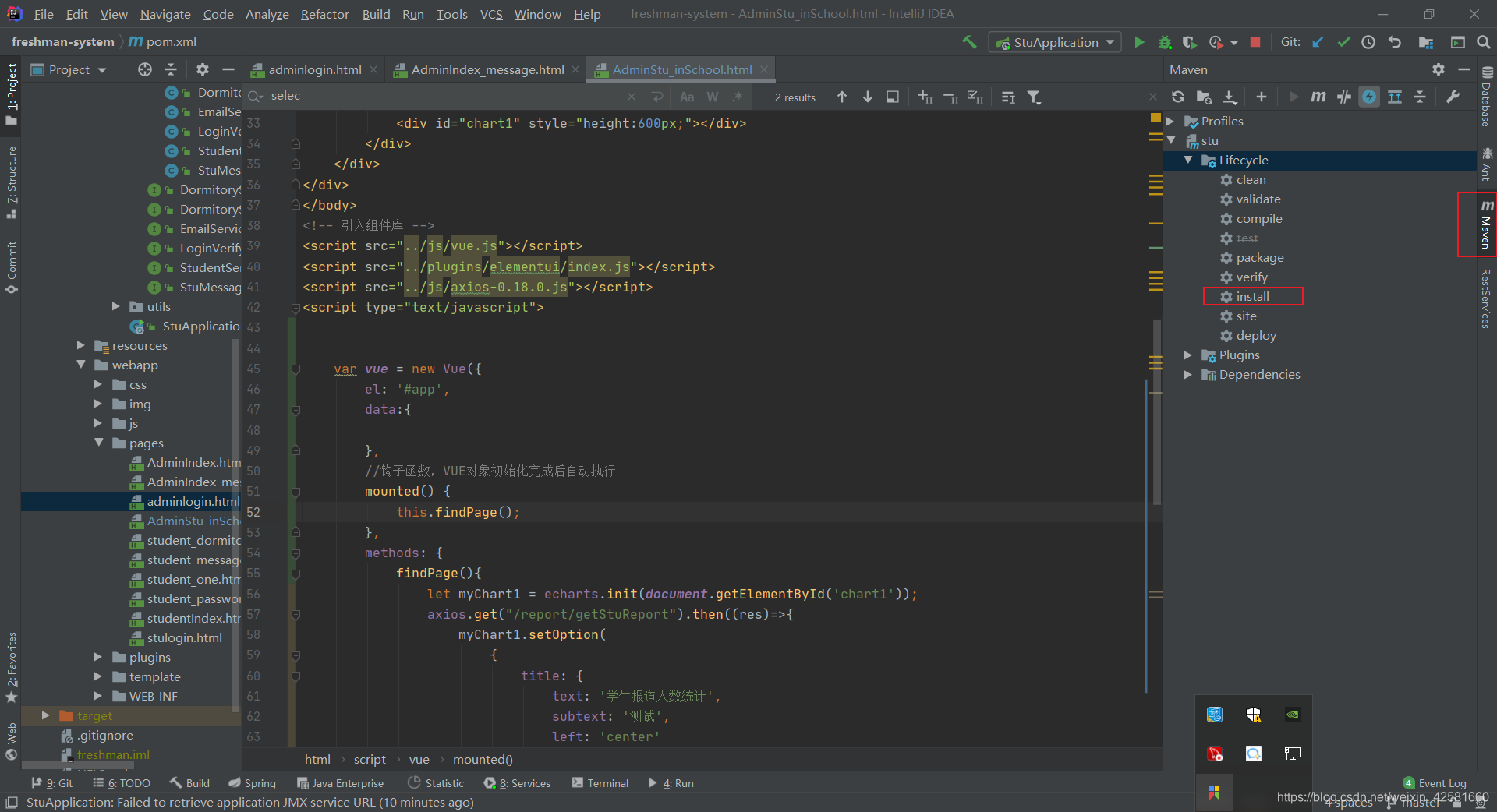Show Git history clock icon
The image size is (1497, 812).
1368,42
